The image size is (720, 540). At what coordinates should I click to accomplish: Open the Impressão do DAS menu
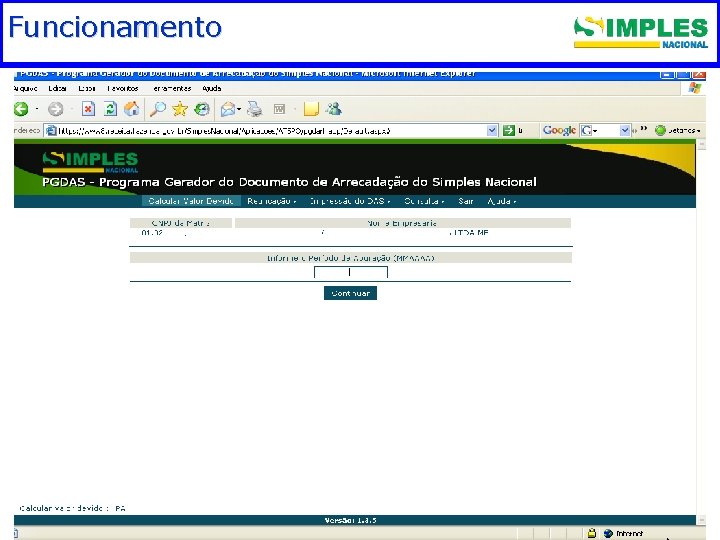[x=349, y=201]
